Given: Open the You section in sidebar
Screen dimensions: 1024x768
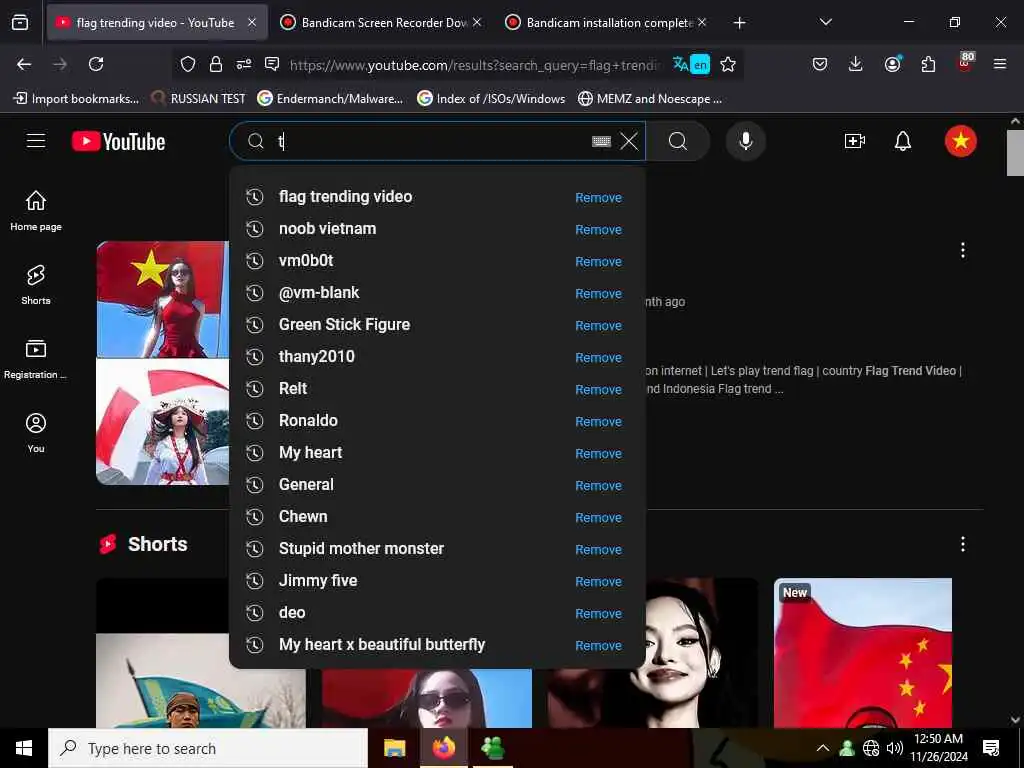Looking at the screenshot, I should [x=36, y=432].
